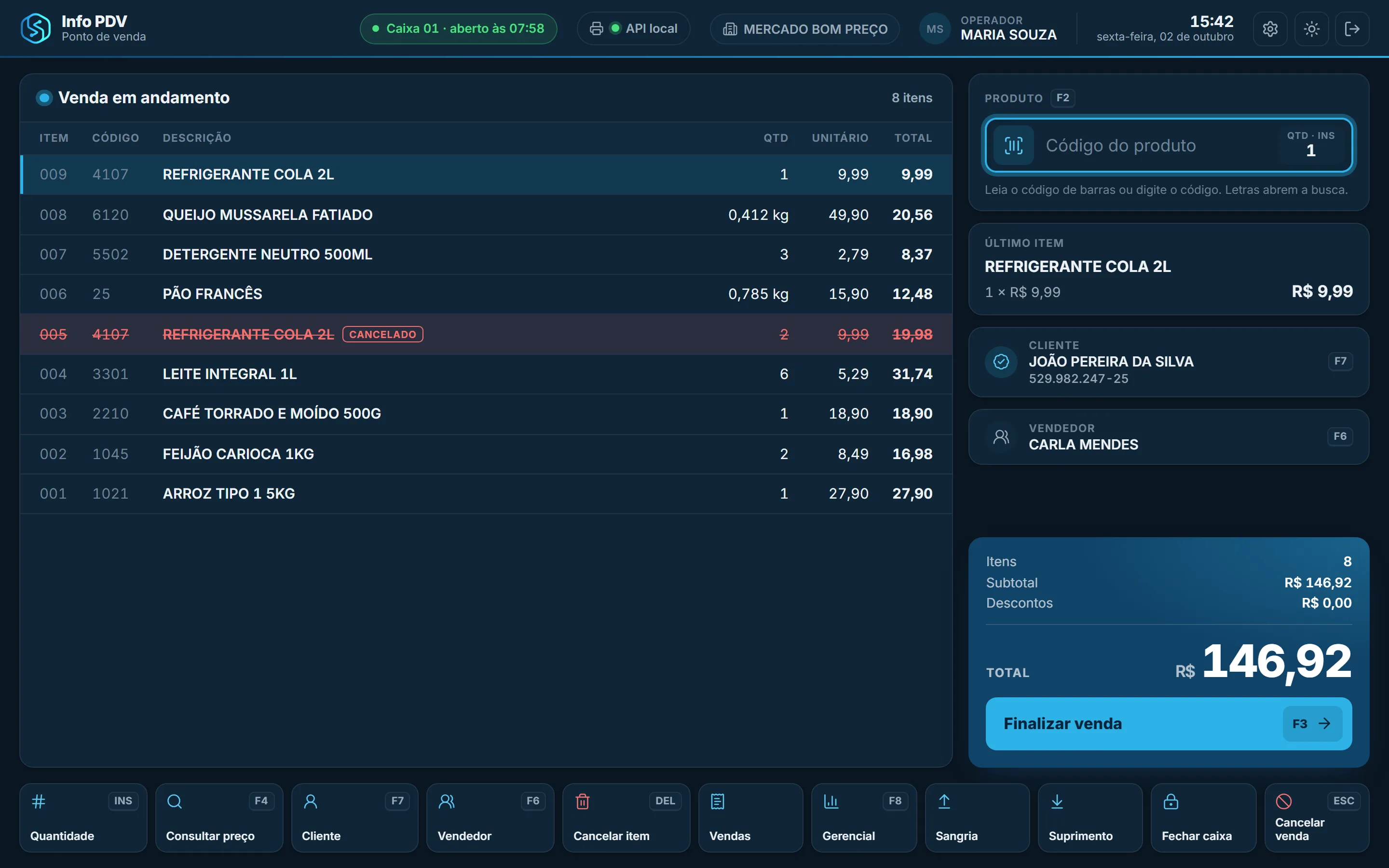Click the QTD · INS quantity box
This screenshot has height=868, width=1389.
coord(1310,145)
